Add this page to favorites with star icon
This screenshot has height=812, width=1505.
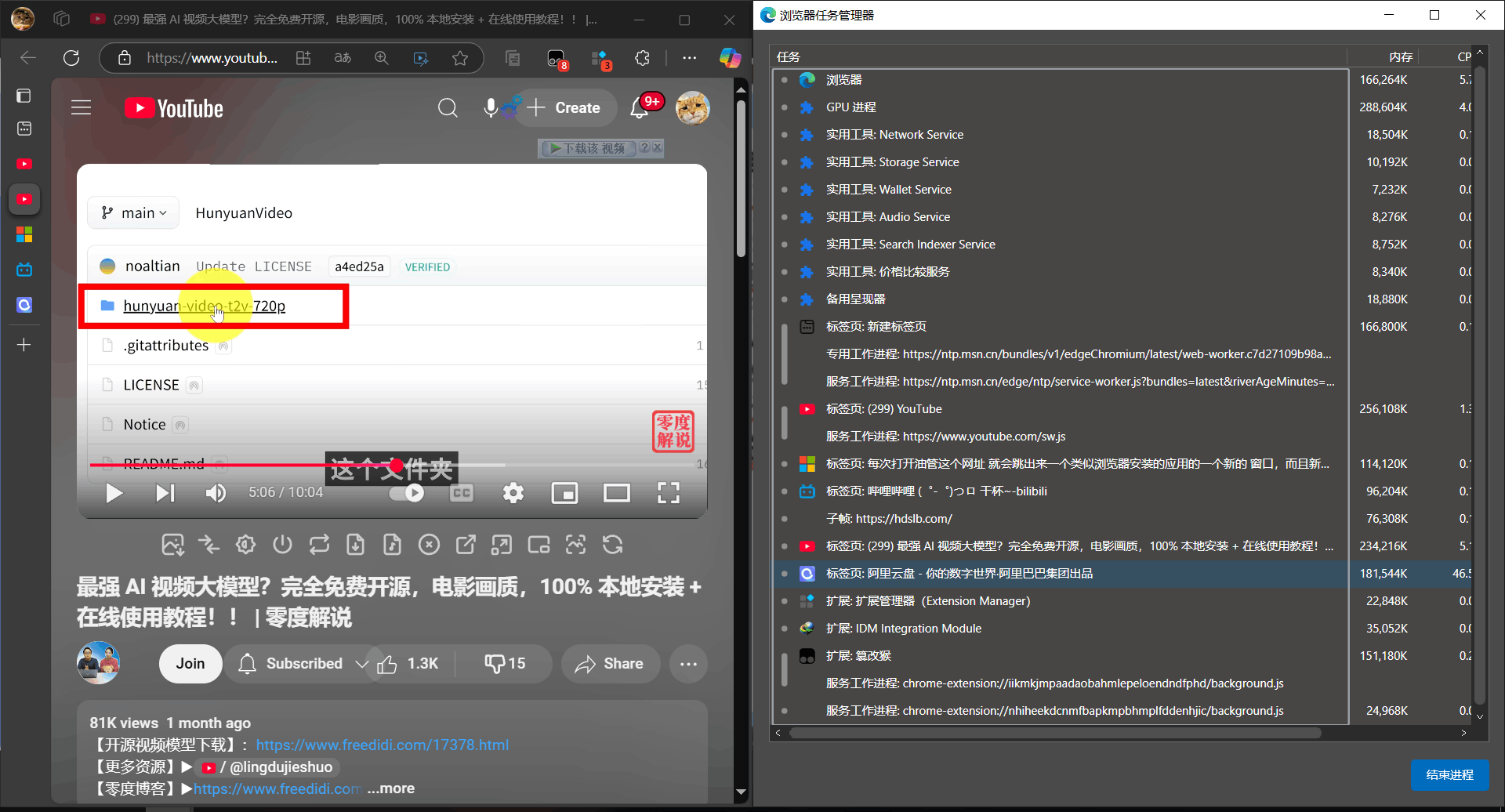coord(460,58)
